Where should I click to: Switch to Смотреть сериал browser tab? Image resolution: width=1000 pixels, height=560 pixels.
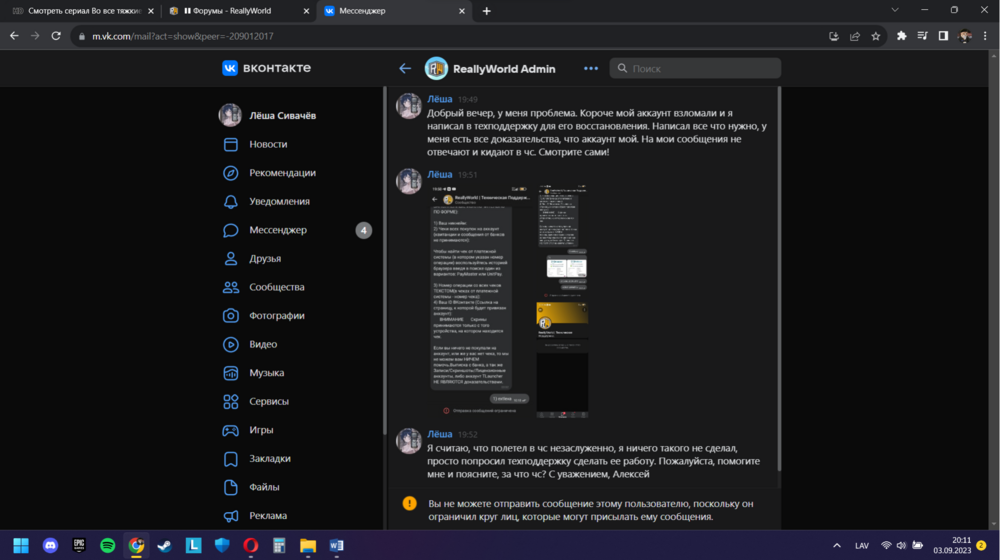[x=83, y=11]
